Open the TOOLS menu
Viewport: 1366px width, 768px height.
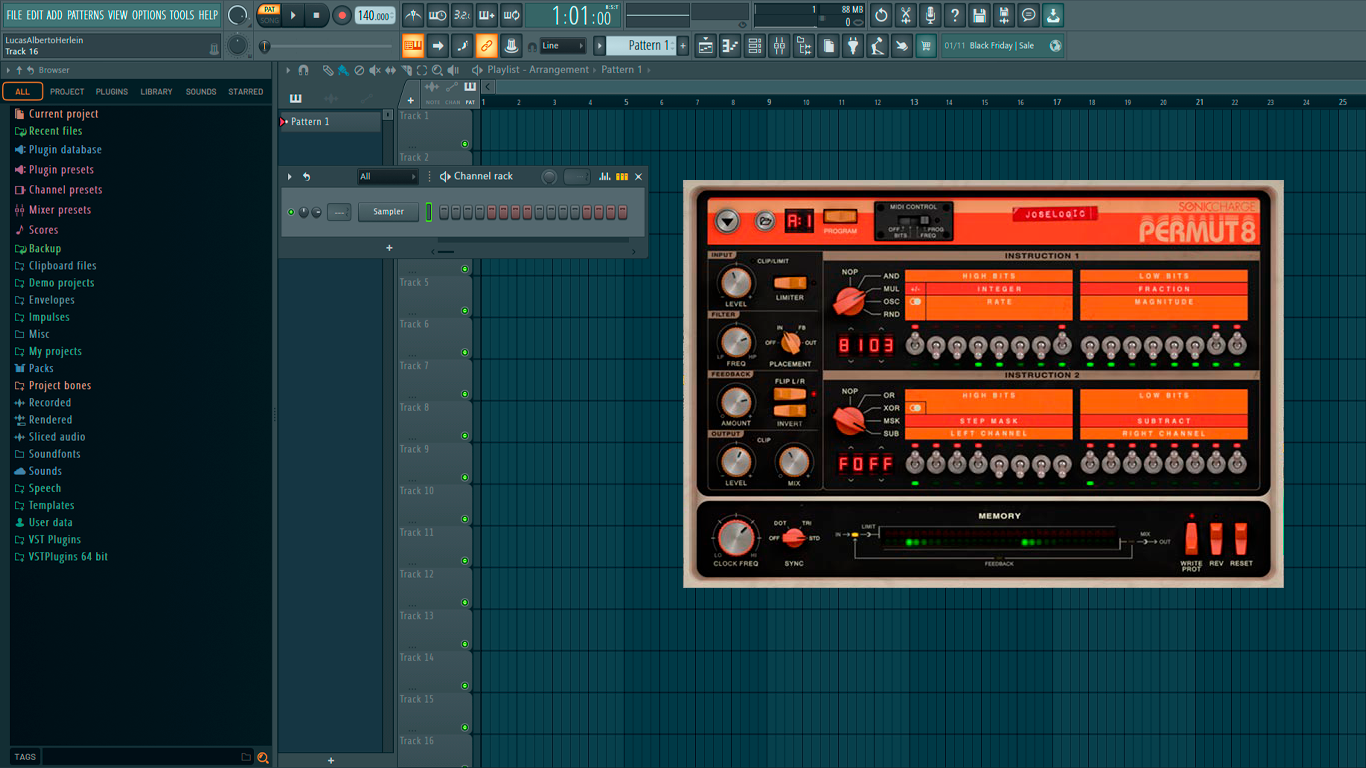182,15
